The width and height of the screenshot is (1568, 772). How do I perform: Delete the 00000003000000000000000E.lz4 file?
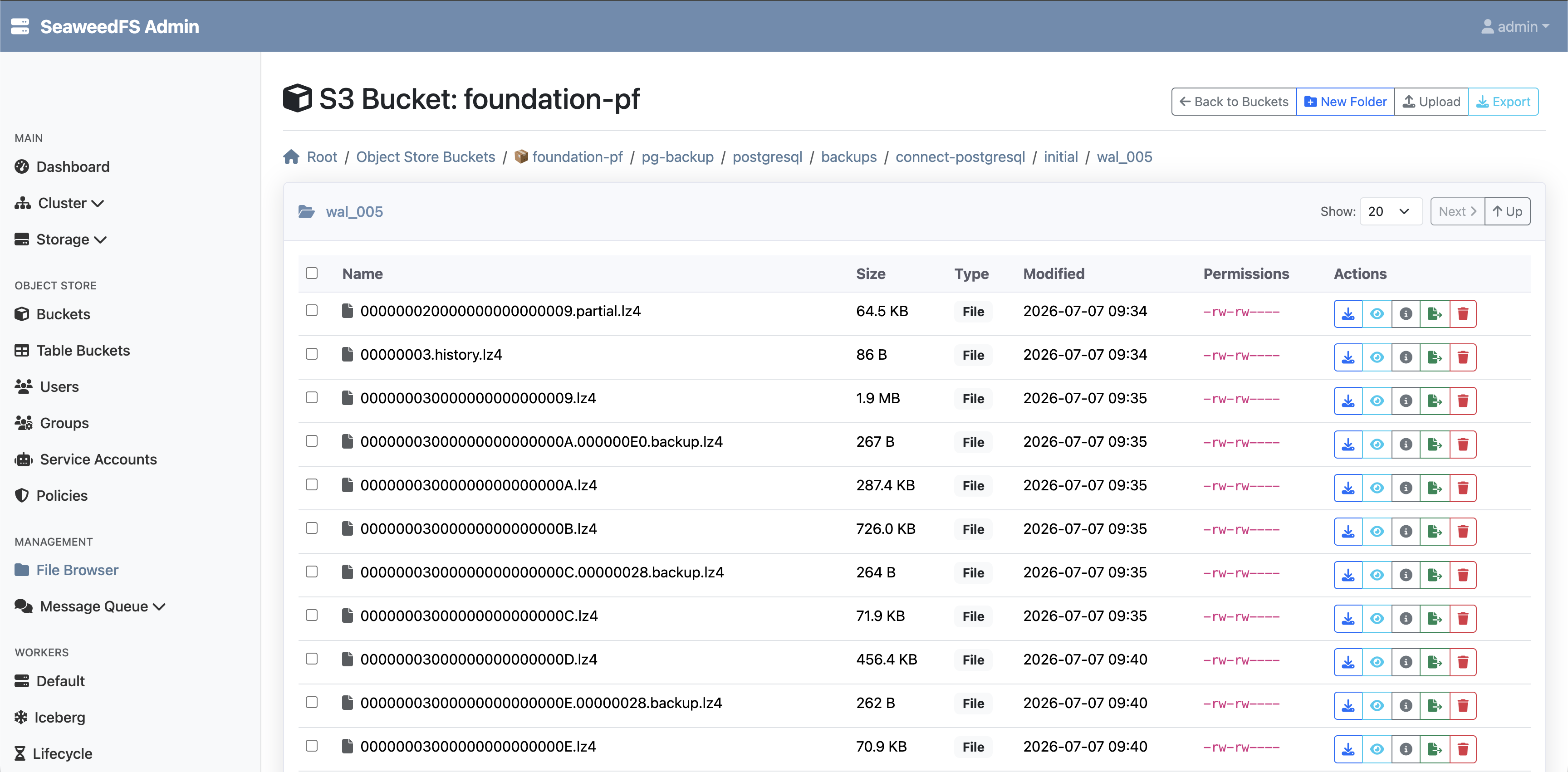click(1463, 749)
